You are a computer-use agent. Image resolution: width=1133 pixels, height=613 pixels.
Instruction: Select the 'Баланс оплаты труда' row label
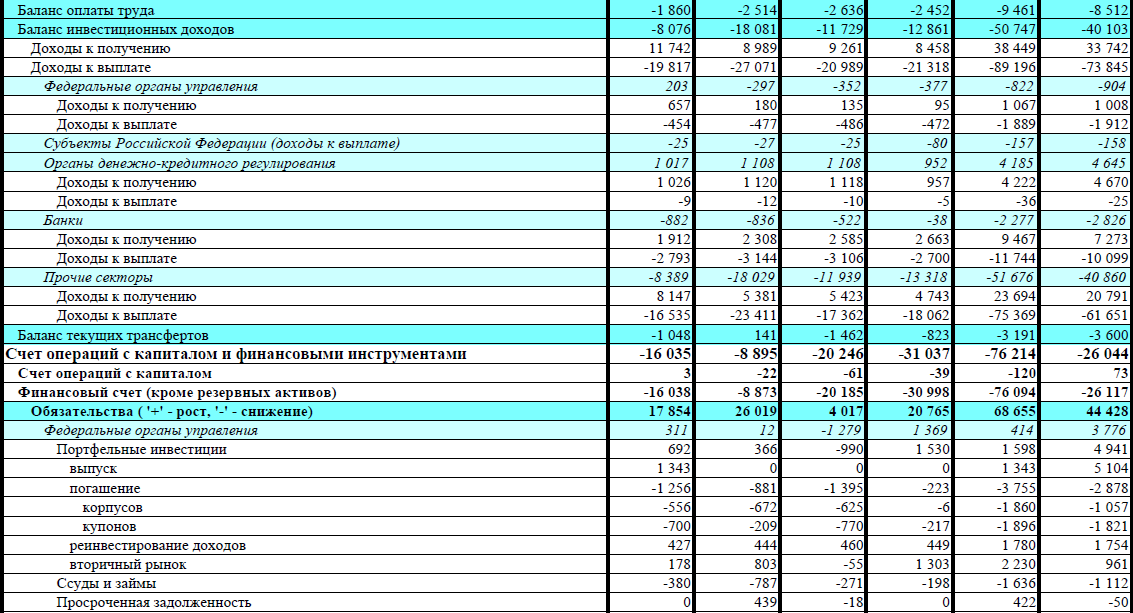(x=85, y=10)
